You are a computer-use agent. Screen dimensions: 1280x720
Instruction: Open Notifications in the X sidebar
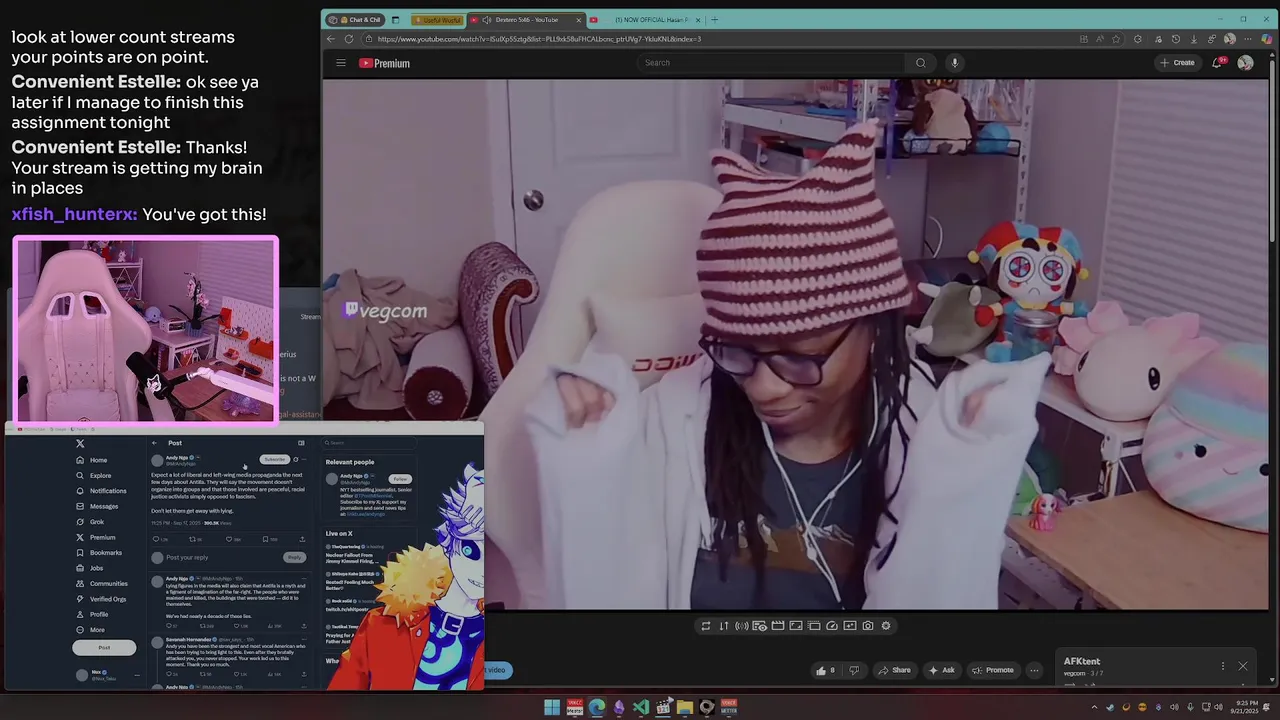101,491
